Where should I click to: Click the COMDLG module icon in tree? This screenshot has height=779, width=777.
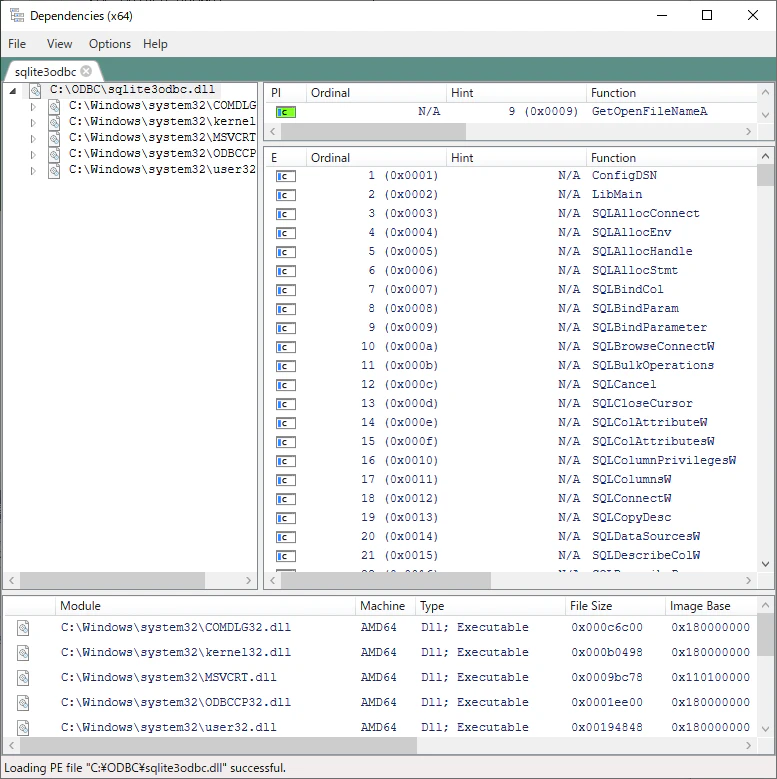[54, 106]
